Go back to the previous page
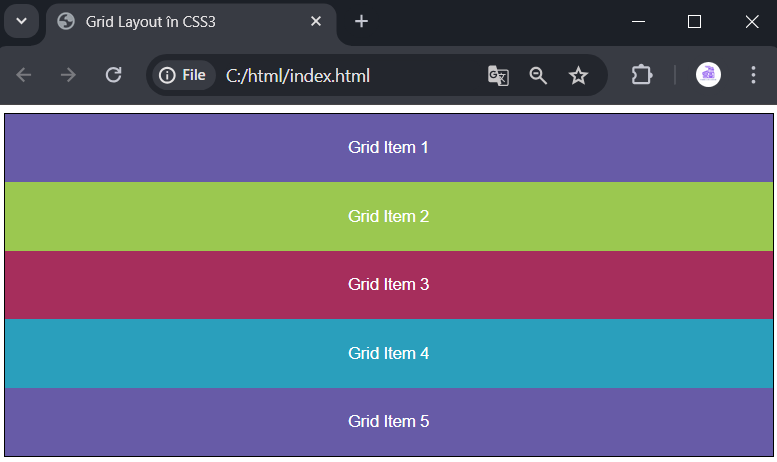Image resolution: width=777 pixels, height=462 pixels. tap(23, 75)
